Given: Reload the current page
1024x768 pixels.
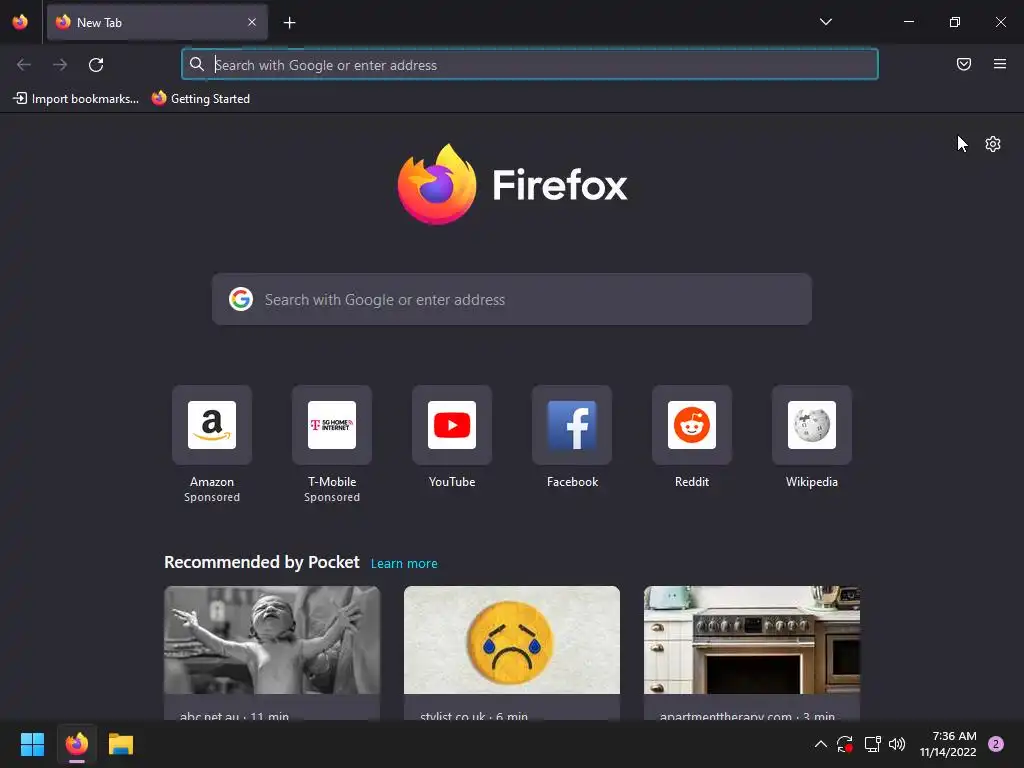Looking at the screenshot, I should point(96,65).
